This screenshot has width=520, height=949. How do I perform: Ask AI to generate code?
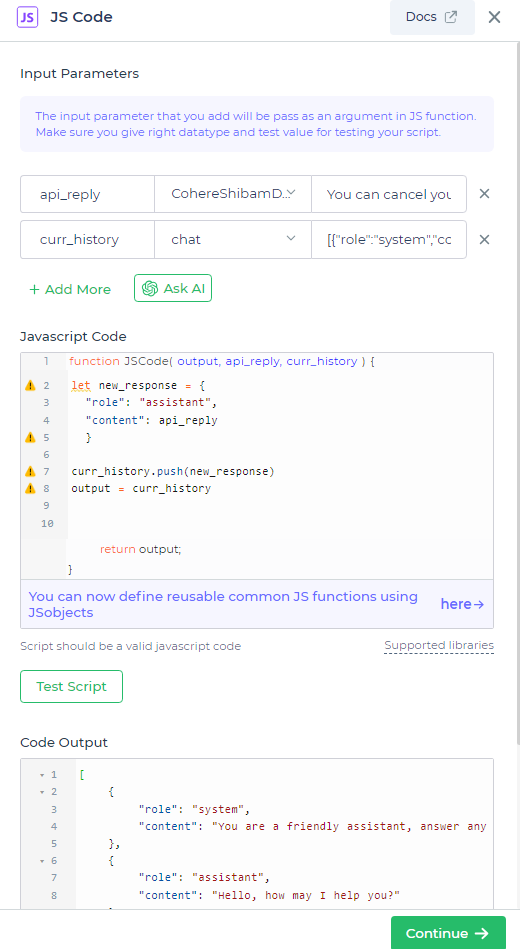pyautogui.click(x=173, y=288)
